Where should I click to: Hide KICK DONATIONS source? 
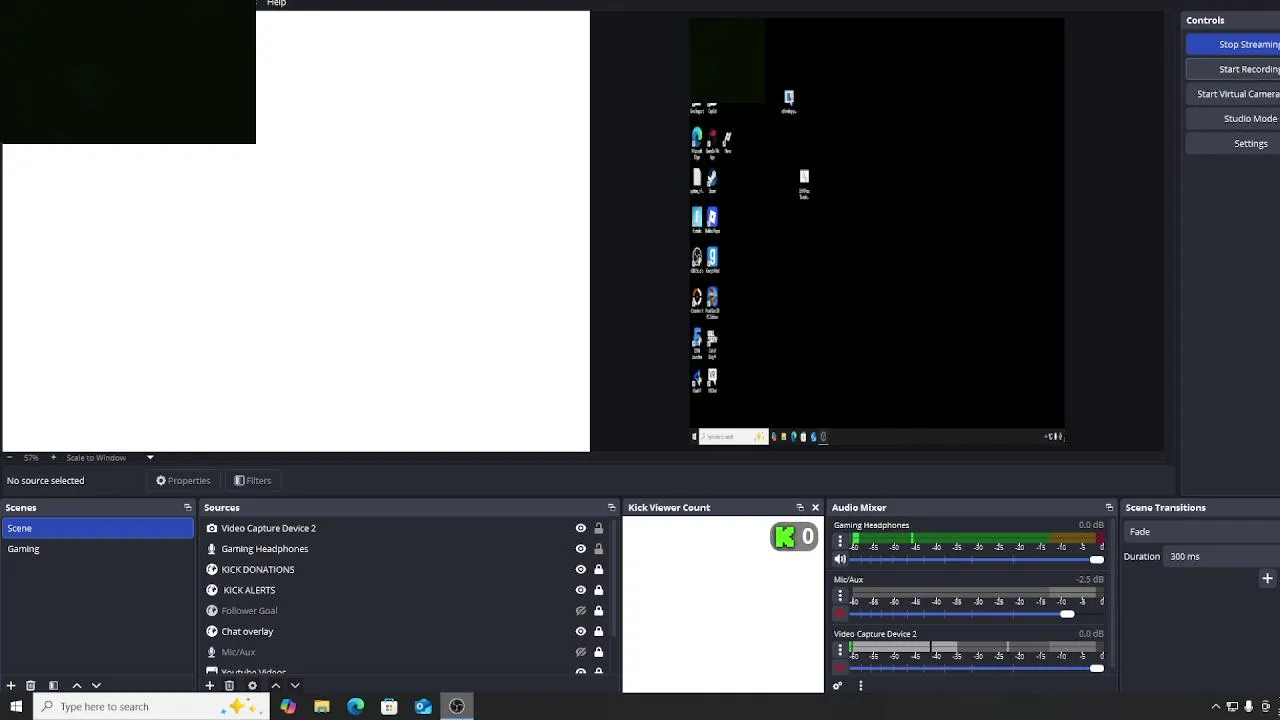(580, 570)
